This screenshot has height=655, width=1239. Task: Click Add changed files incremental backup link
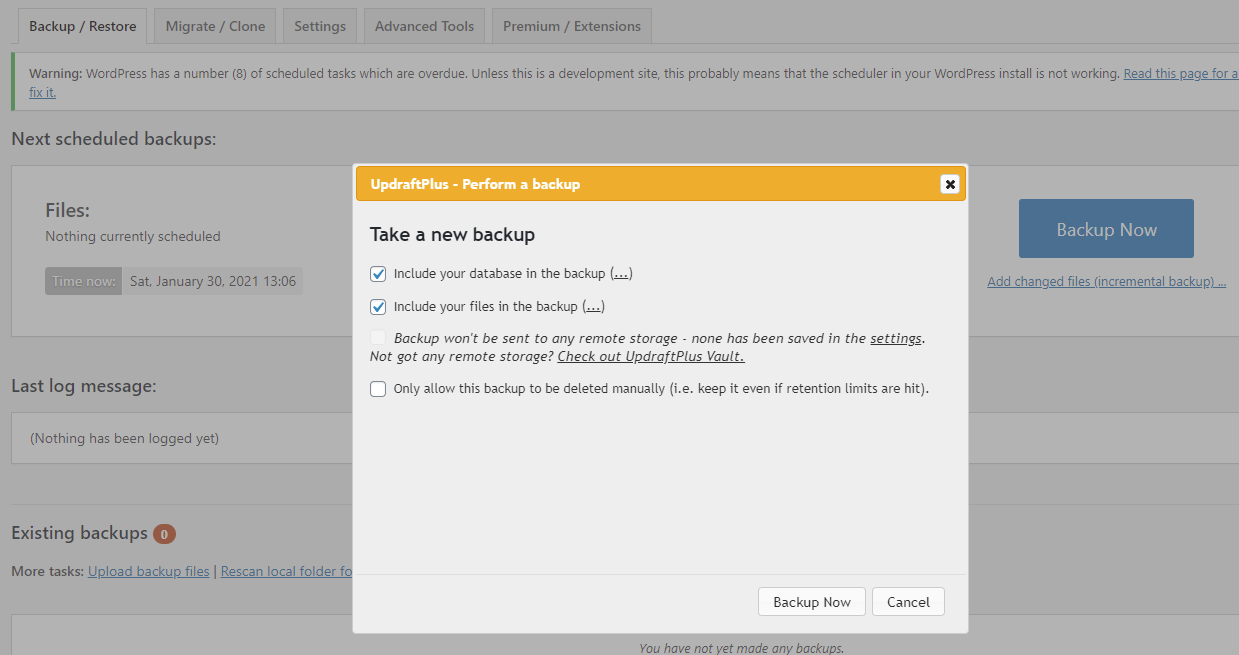pos(1107,282)
